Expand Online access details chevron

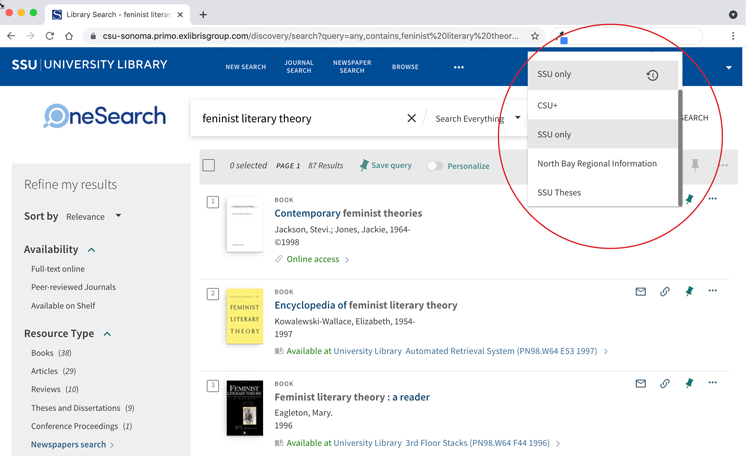click(x=347, y=260)
